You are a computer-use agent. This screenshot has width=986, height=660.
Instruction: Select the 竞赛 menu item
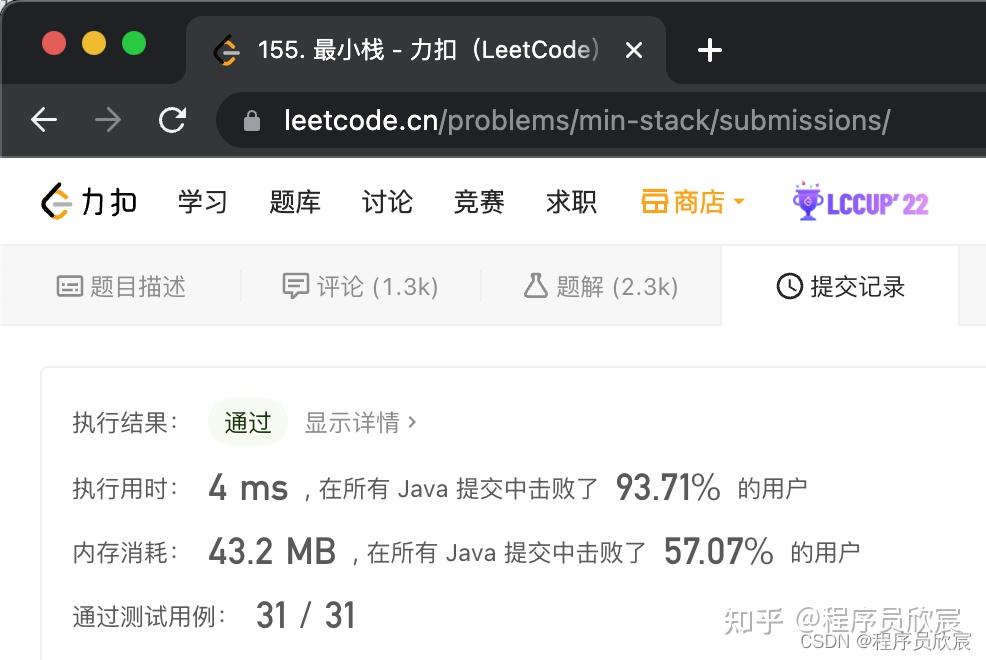click(478, 201)
